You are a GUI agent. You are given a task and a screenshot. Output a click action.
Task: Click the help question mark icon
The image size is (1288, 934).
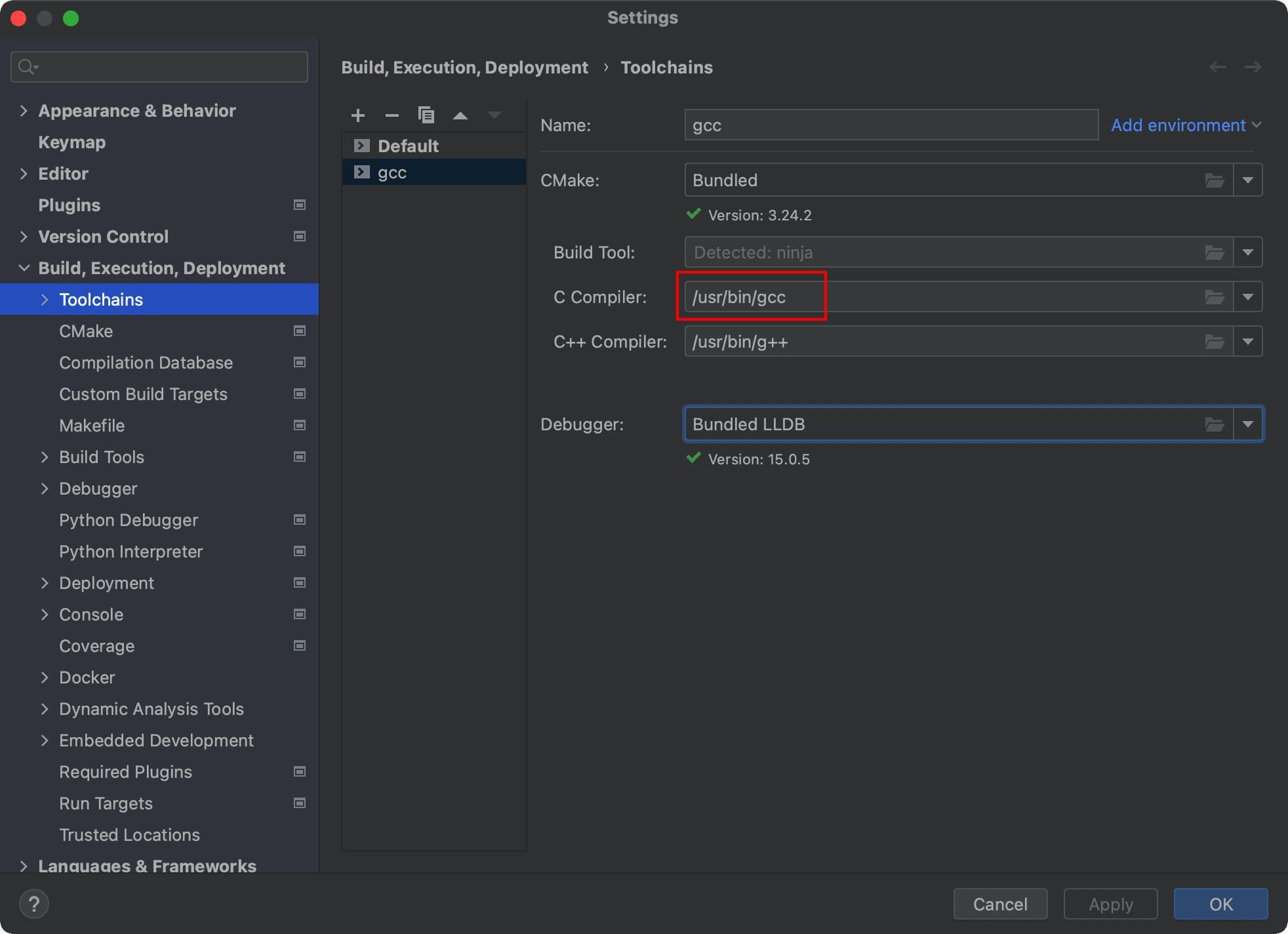pos(34,904)
